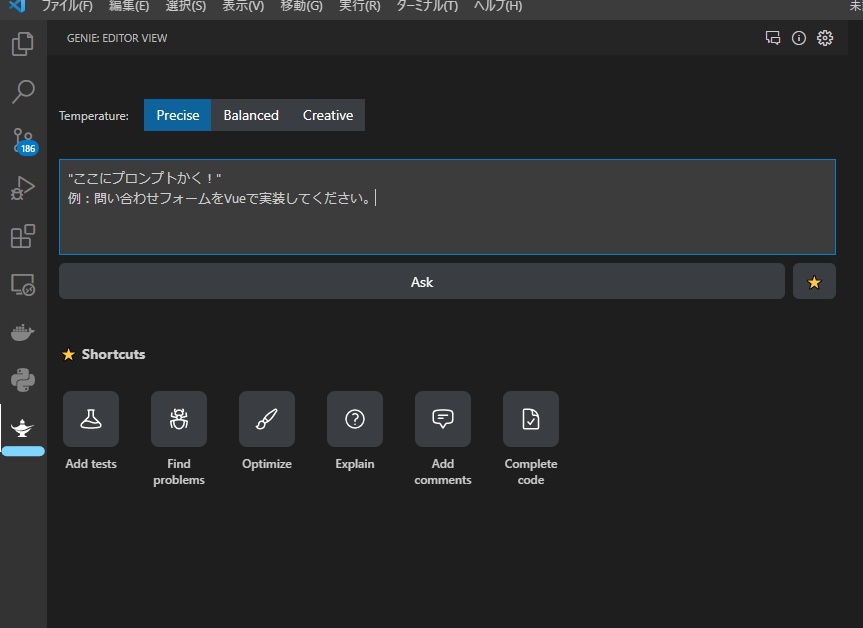Viewport: 863px width, 628px height.
Task: Open the Remote Explorer view
Action: pos(23,285)
